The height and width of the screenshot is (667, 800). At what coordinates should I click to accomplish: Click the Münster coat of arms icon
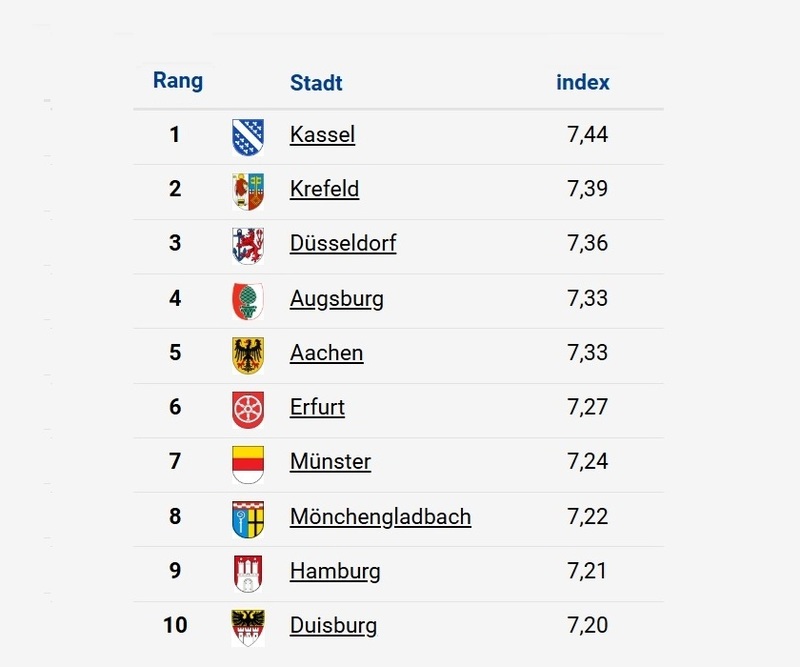tap(248, 463)
